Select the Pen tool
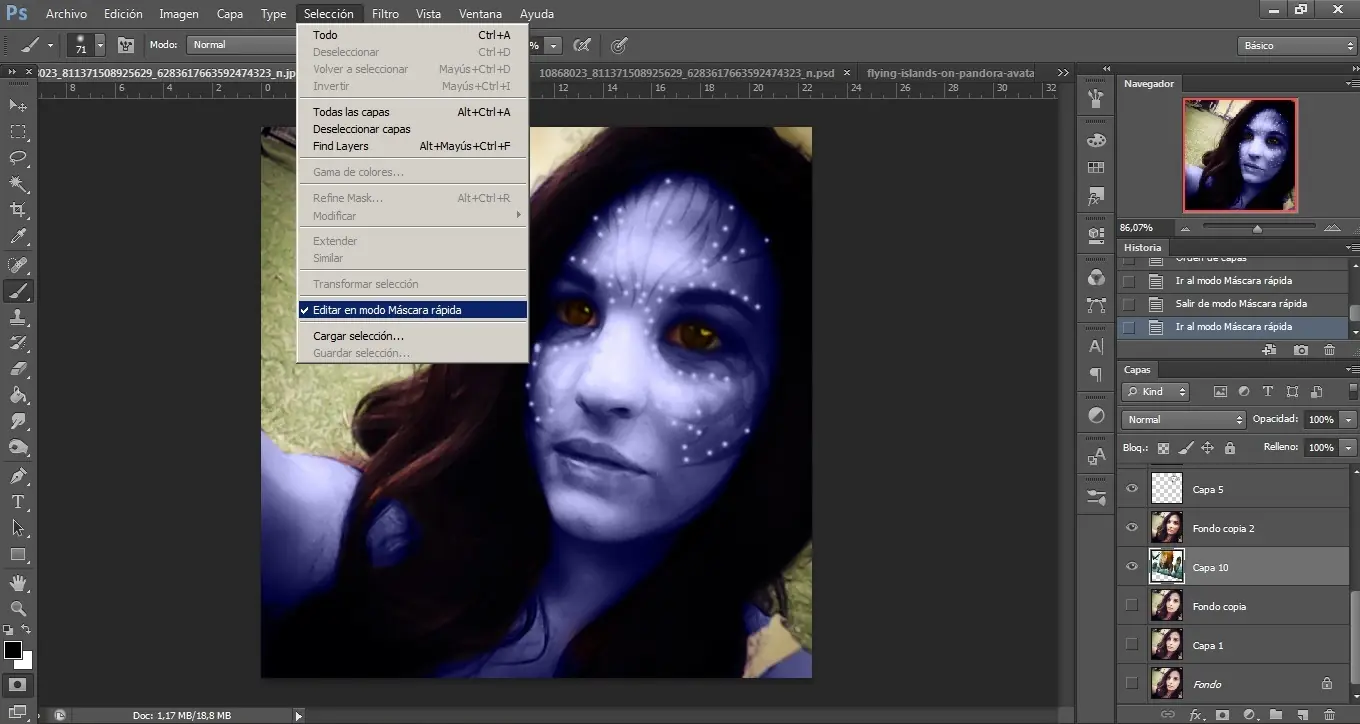 tap(18, 476)
